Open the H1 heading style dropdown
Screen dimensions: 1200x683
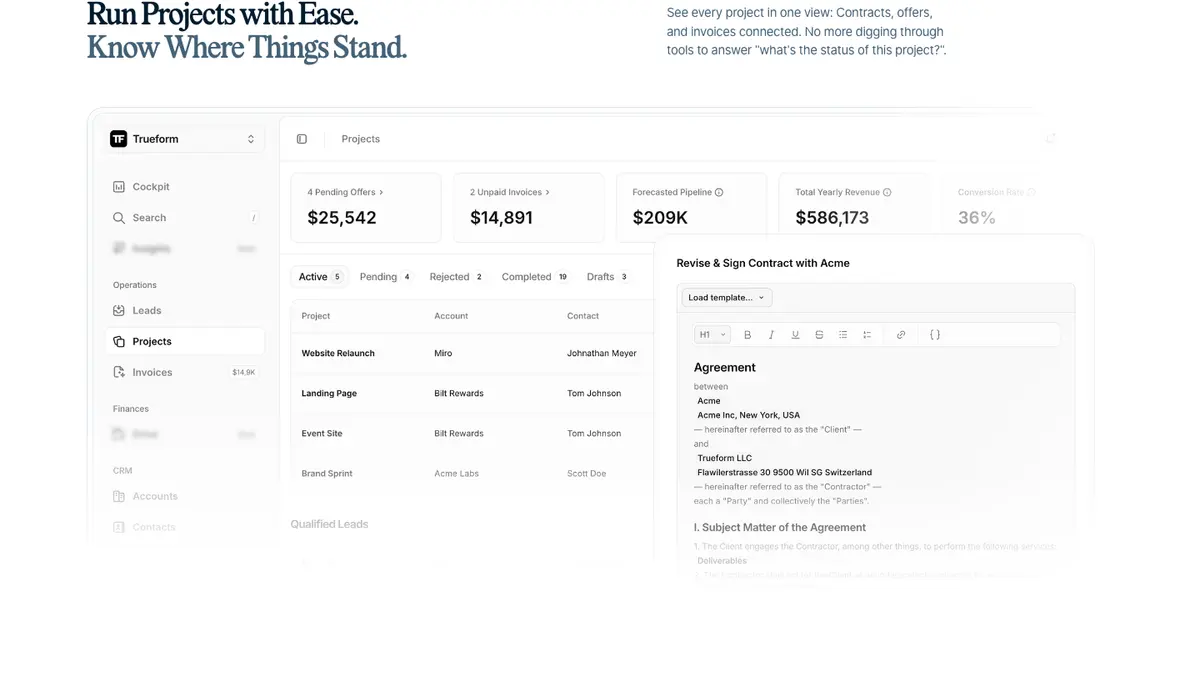(x=712, y=335)
